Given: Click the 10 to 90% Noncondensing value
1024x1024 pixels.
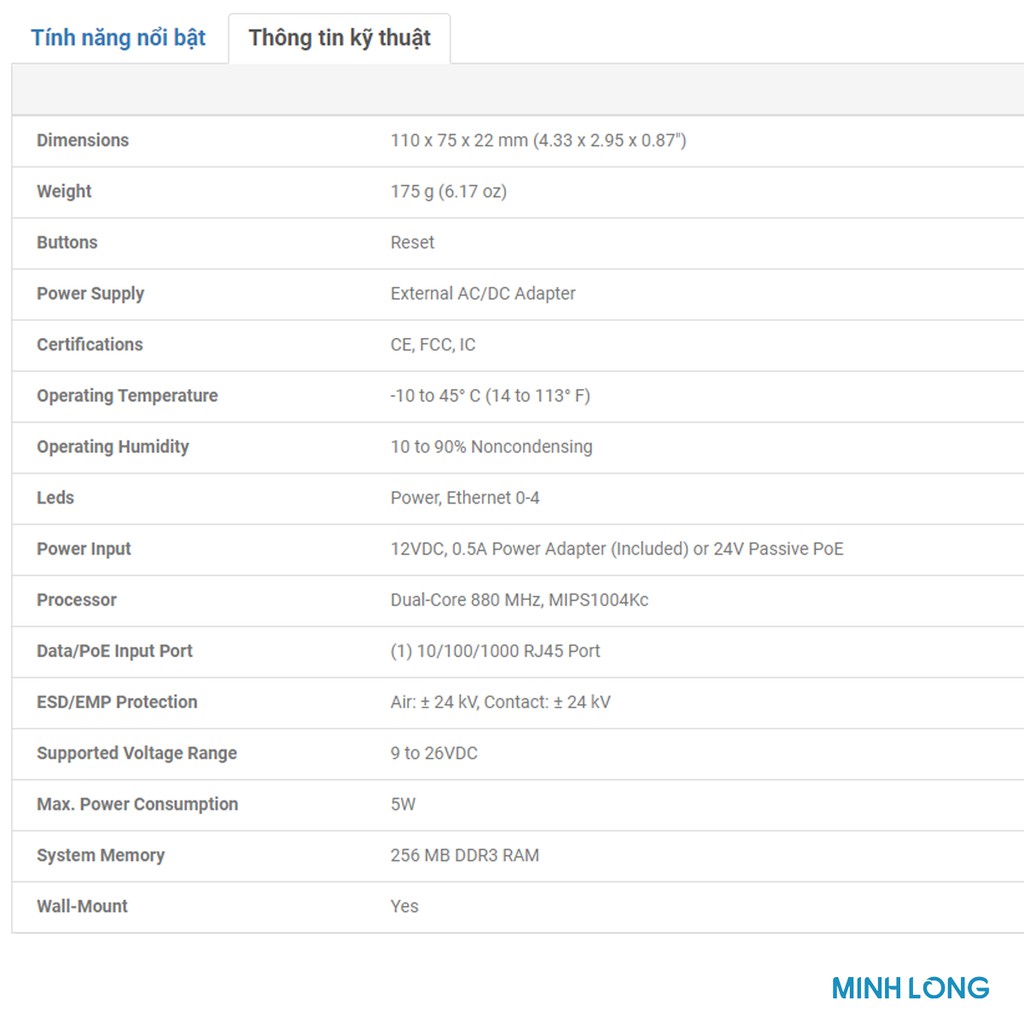Looking at the screenshot, I should click(491, 446).
